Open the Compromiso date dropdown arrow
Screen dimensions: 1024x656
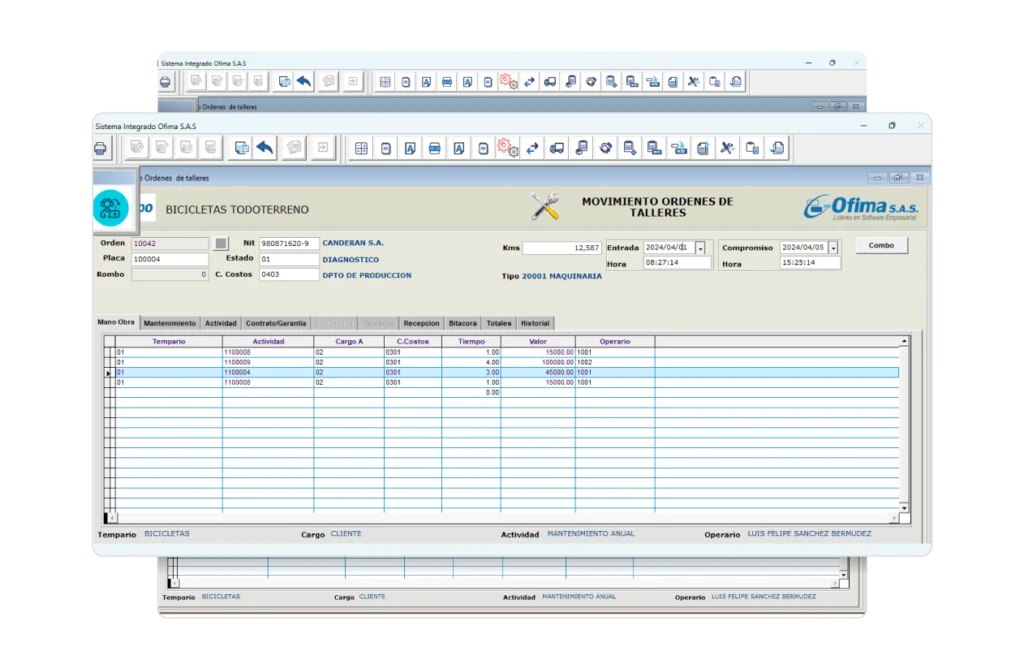point(833,248)
